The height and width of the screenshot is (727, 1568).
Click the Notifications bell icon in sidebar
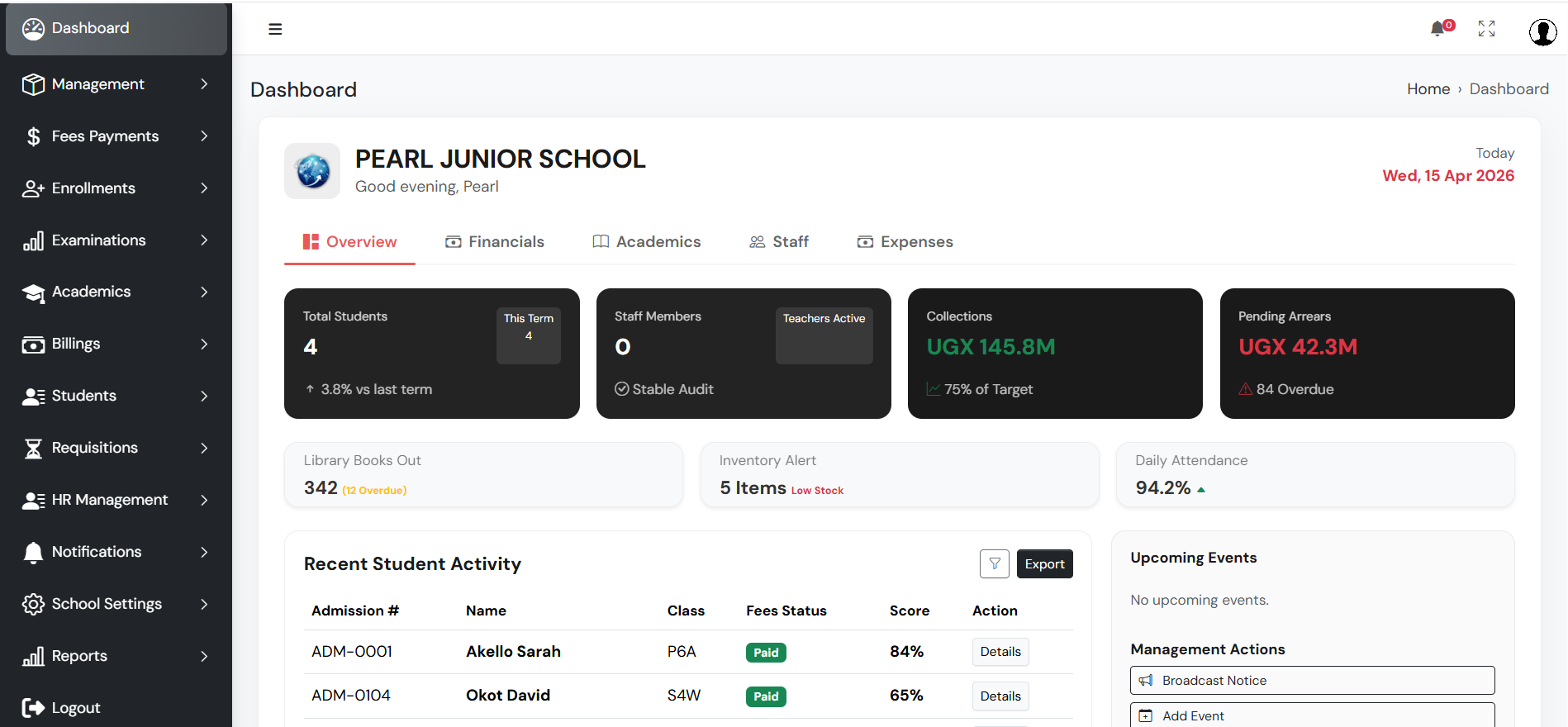tap(33, 553)
